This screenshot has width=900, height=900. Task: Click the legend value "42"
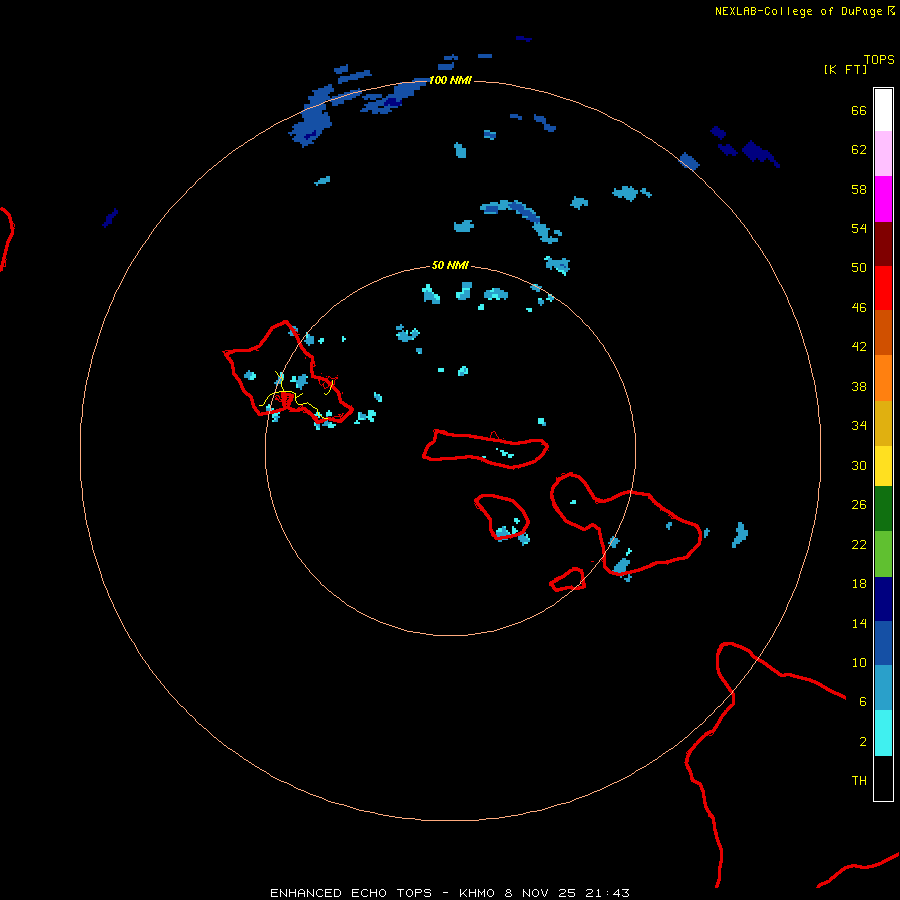pyautogui.click(x=859, y=346)
